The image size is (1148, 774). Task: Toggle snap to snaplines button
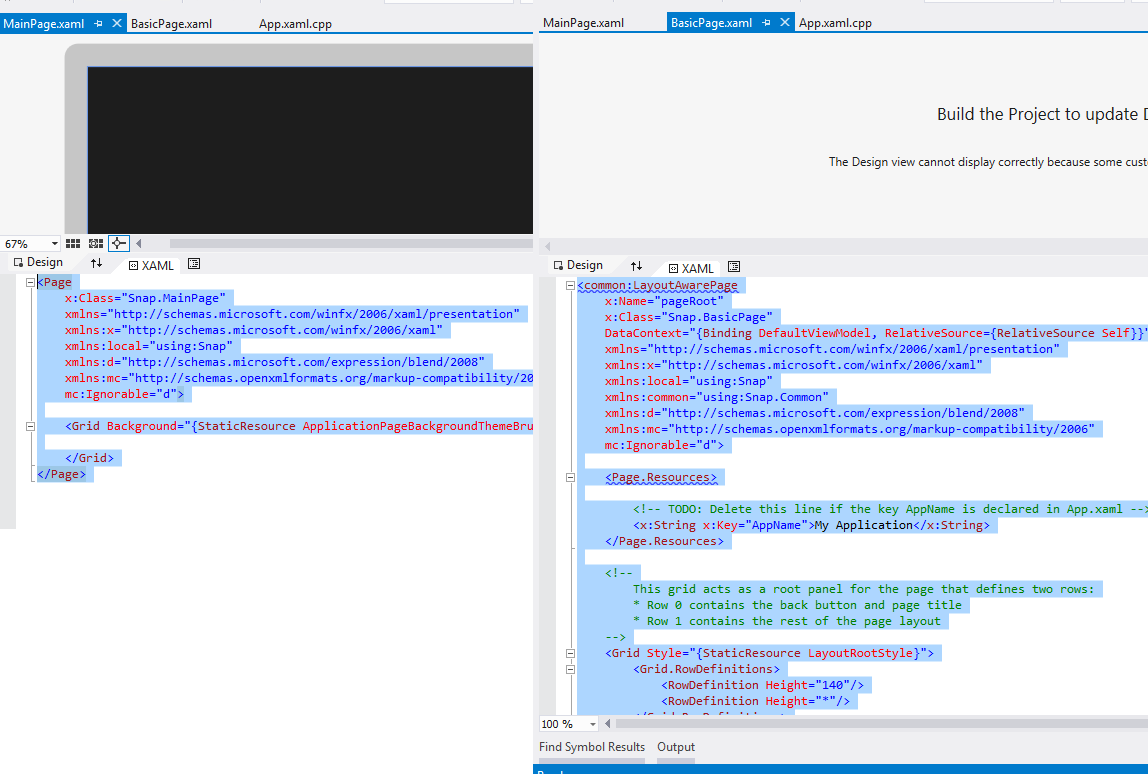click(119, 243)
